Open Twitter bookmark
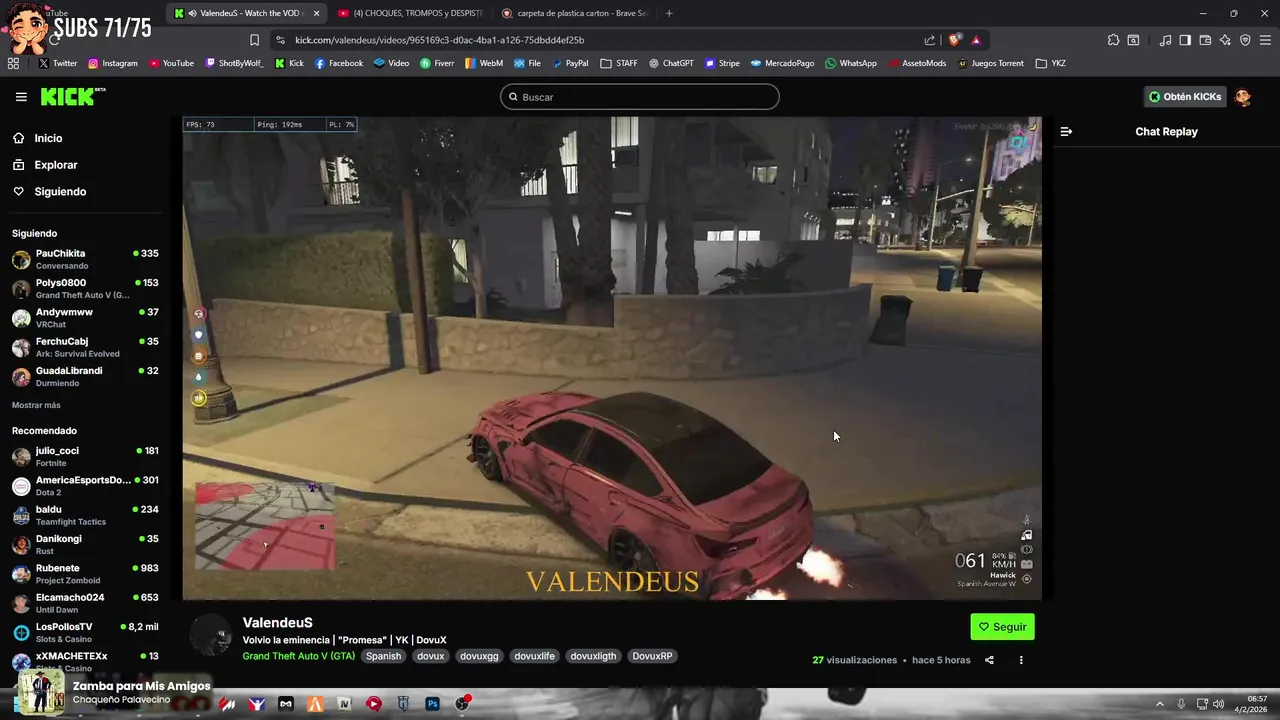1280x720 pixels. pyautogui.click(x=58, y=63)
